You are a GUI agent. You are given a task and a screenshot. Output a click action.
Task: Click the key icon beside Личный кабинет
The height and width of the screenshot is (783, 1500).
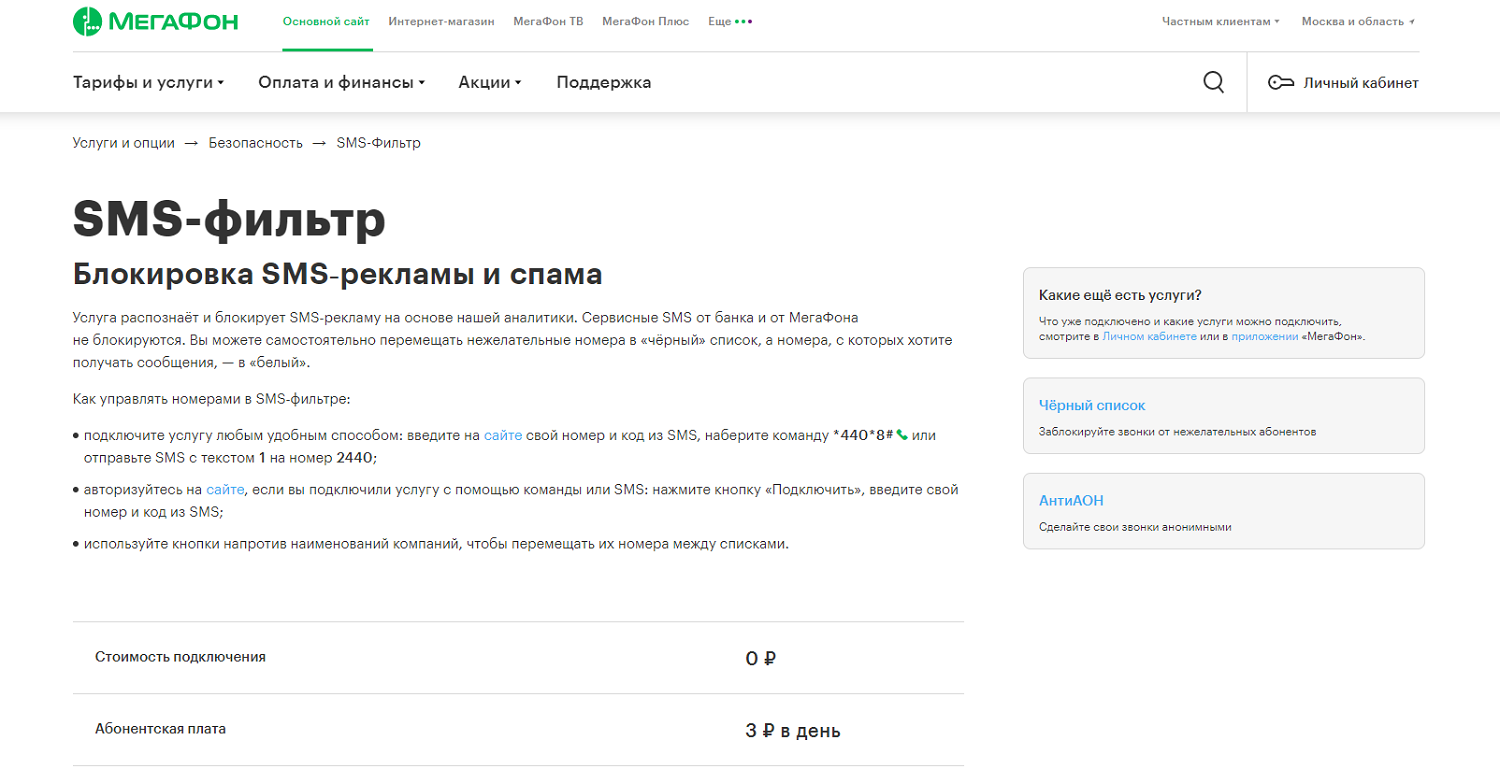[x=1281, y=83]
